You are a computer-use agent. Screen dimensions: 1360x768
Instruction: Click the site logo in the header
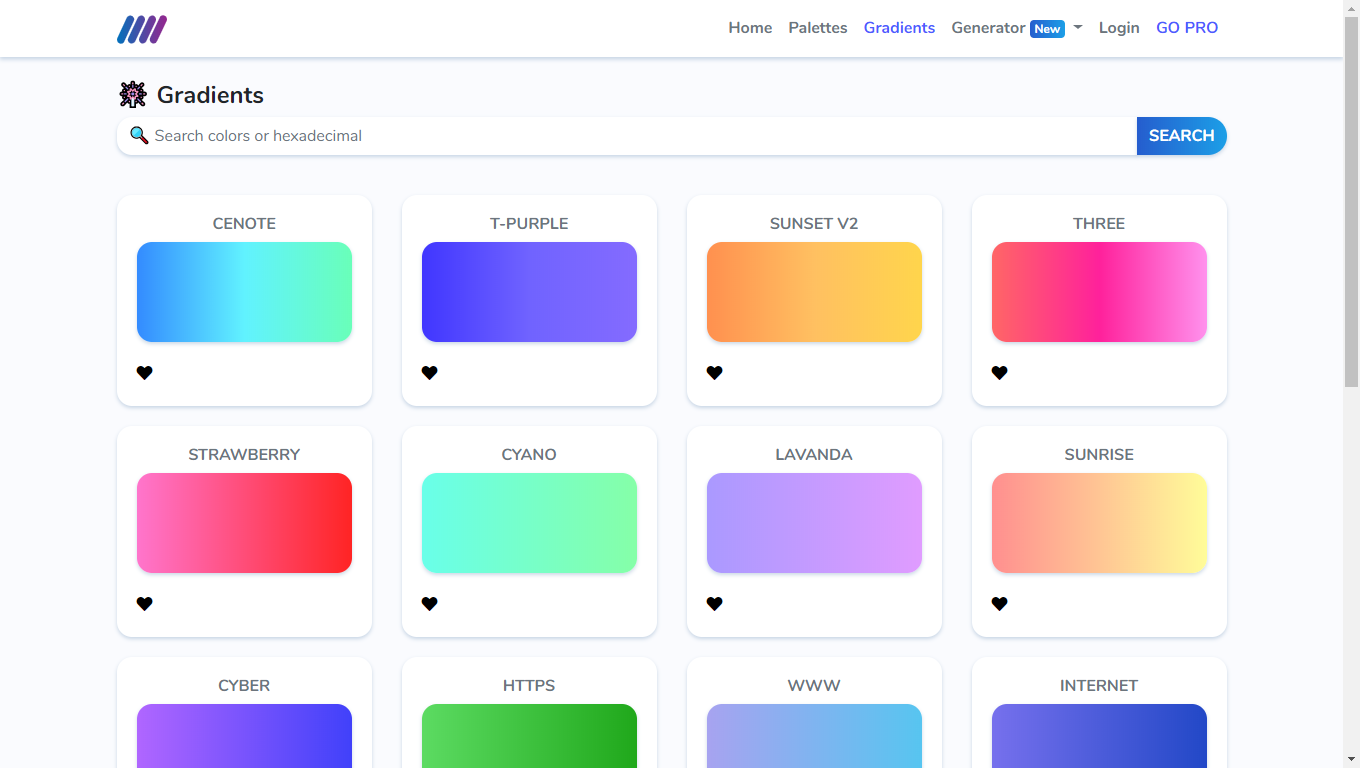tap(142, 29)
